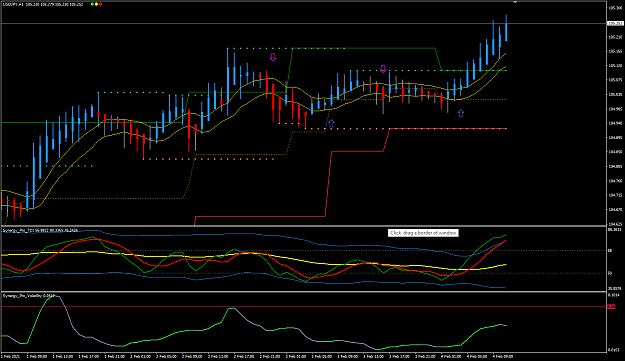This screenshot has height=361, width=625.
Task: Click the USDJPY,H1 symbol header text
Action: [13, 4]
